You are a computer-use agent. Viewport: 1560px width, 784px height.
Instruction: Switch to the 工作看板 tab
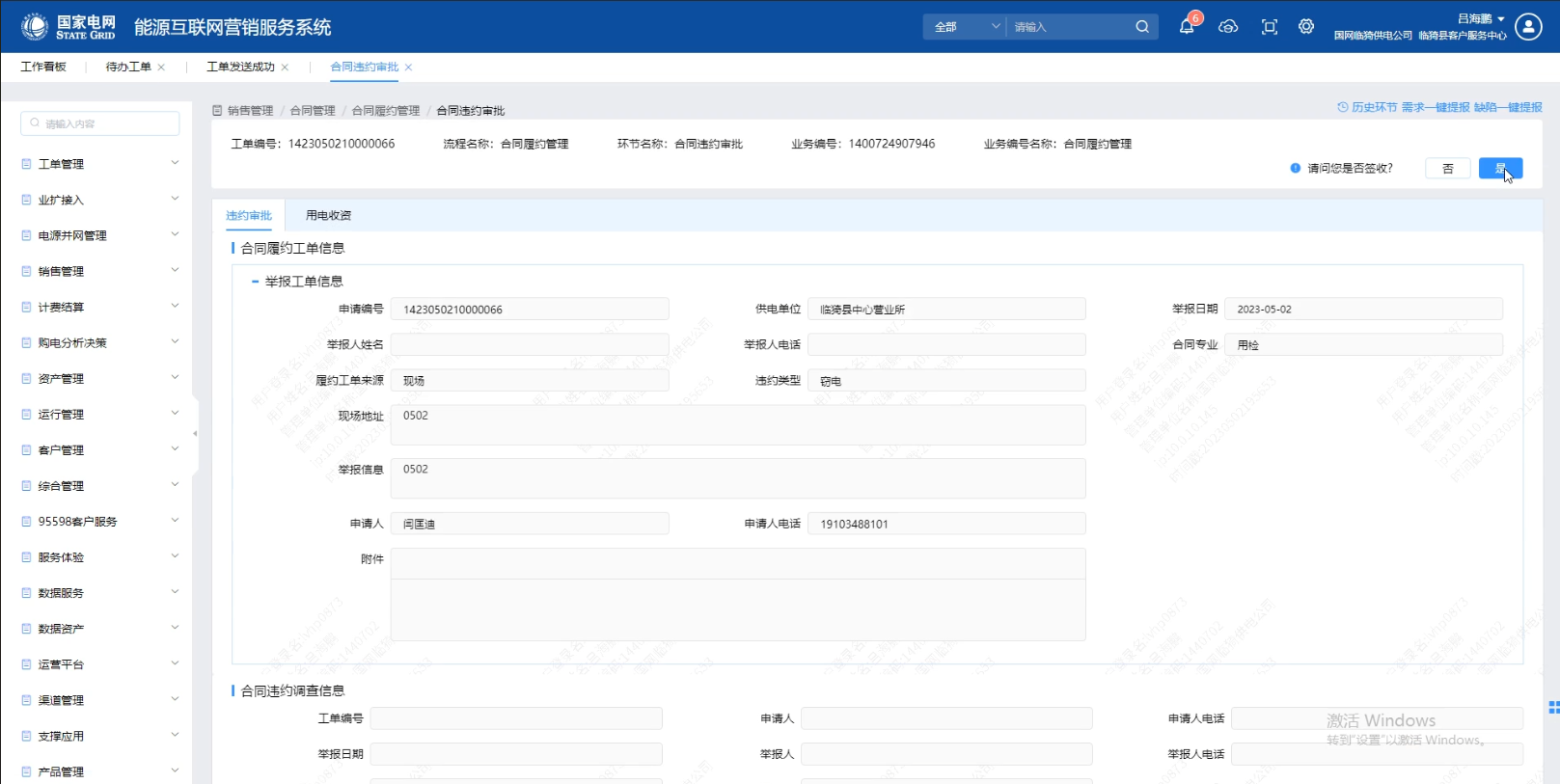click(43, 67)
